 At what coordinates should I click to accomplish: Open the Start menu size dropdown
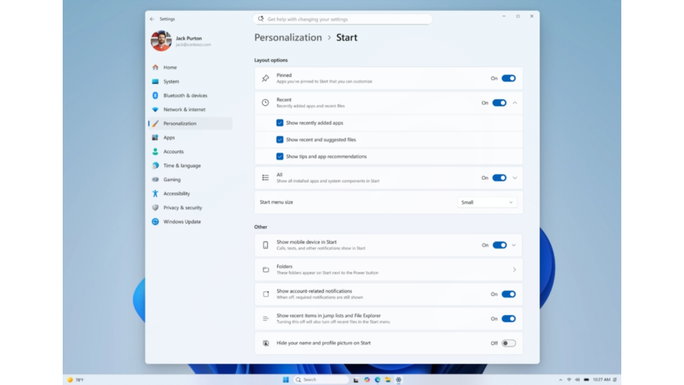click(x=486, y=202)
